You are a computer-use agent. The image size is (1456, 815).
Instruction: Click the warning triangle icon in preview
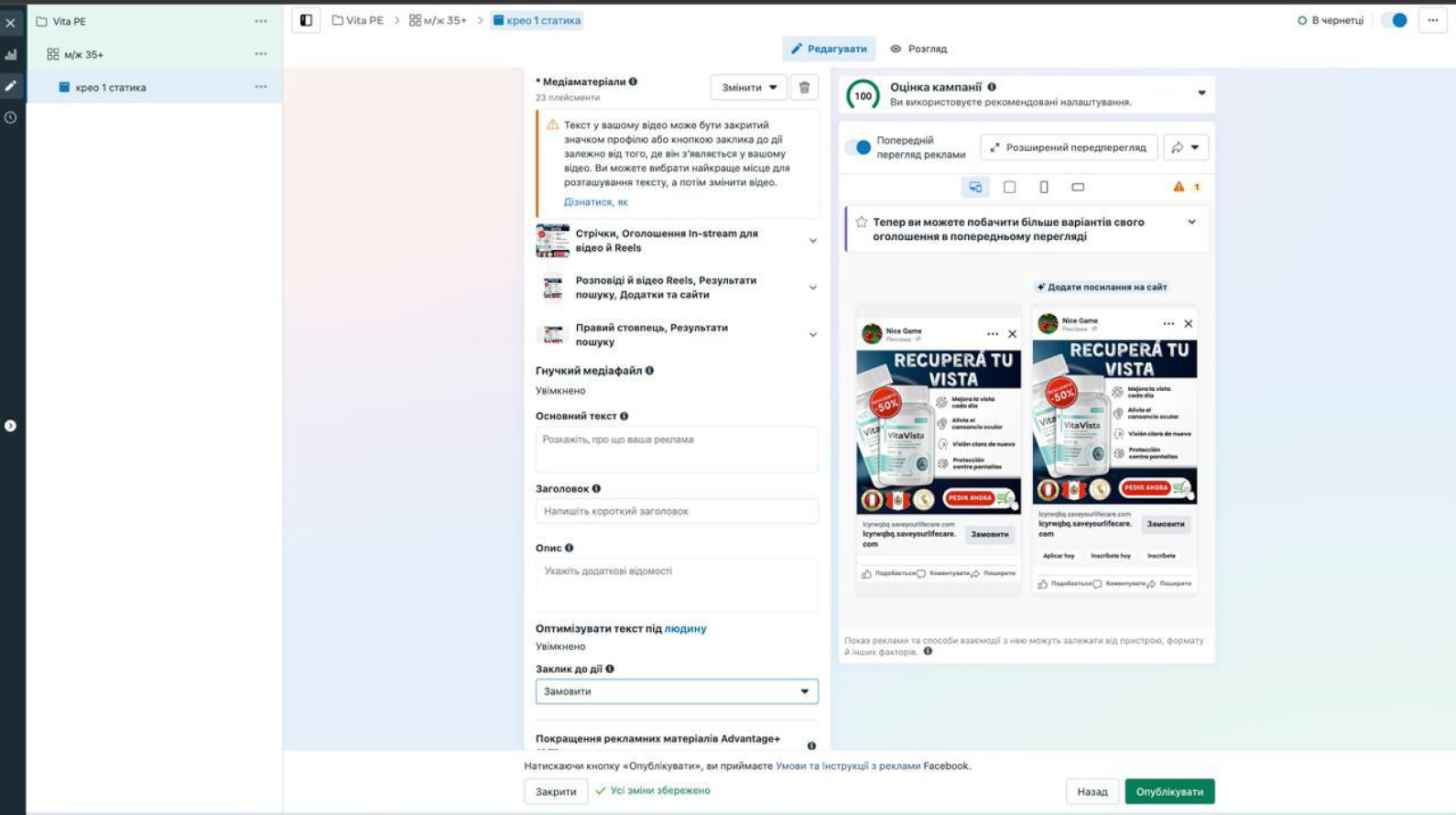point(1179,187)
